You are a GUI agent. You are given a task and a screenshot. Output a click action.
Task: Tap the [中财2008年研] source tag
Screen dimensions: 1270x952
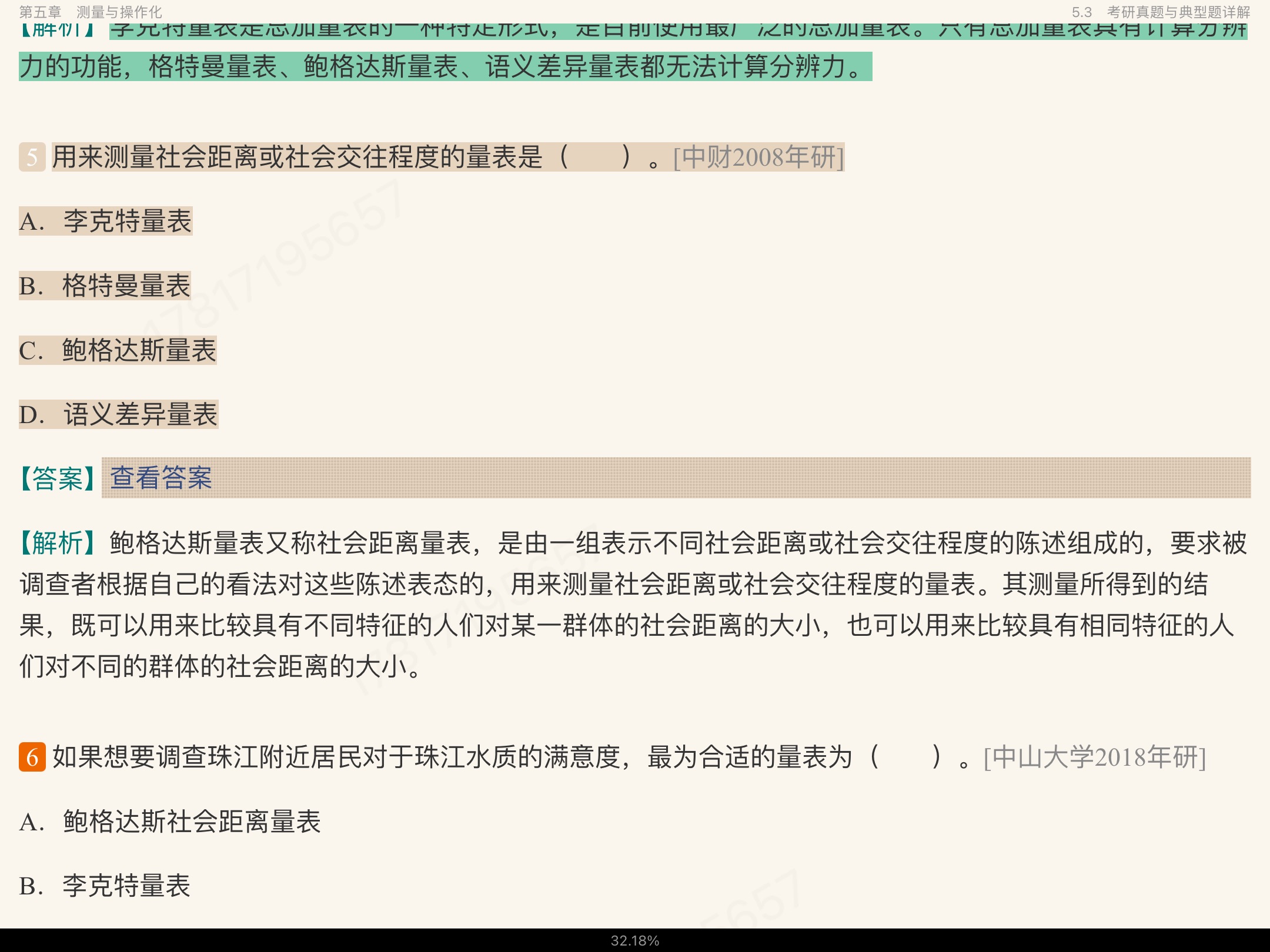pos(758,157)
